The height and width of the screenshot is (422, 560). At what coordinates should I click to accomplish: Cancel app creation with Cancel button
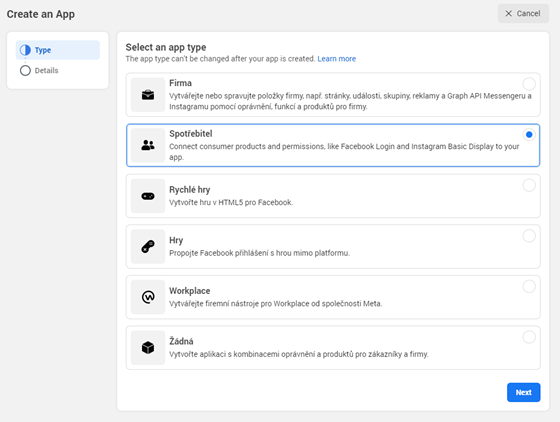pos(523,14)
